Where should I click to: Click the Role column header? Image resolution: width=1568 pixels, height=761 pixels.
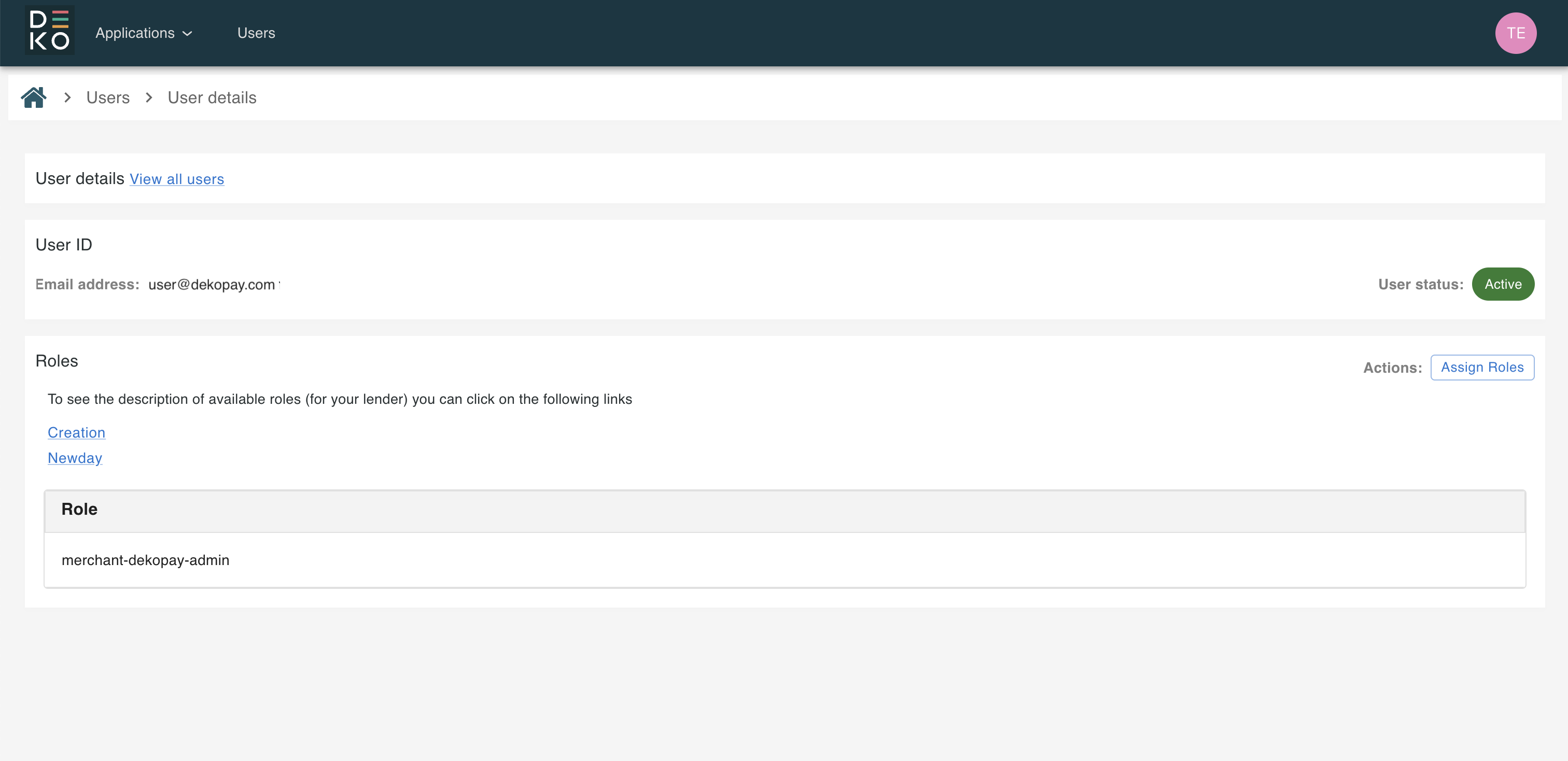coord(79,509)
